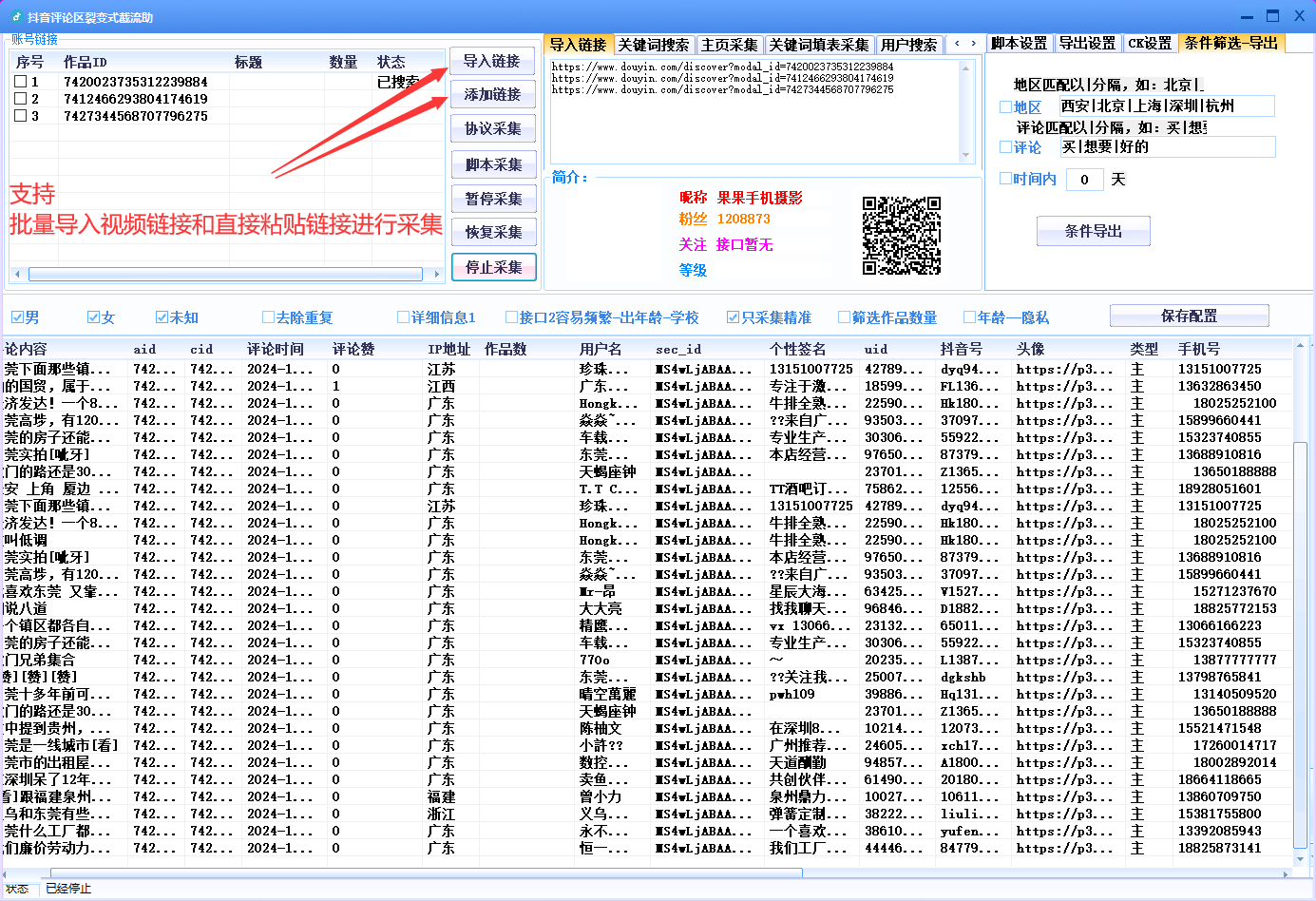Click the right chevron to reveal more tabs
Image resolution: width=1316 pixels, height=901 pixels.
tap(975, 45)
